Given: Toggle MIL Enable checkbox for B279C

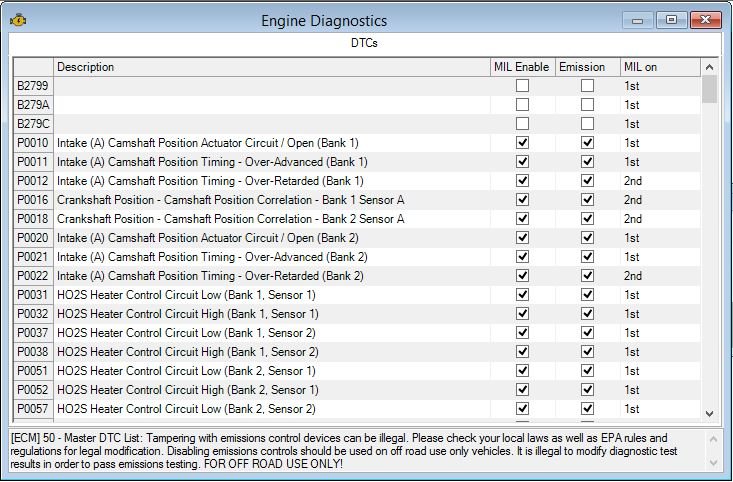Looking at the screenshot, I should (x=522, y=123).
